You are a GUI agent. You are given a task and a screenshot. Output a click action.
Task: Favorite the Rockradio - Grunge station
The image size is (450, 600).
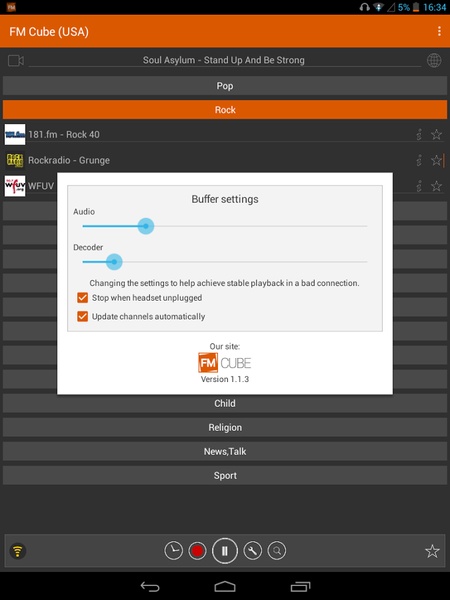(436, 160)
